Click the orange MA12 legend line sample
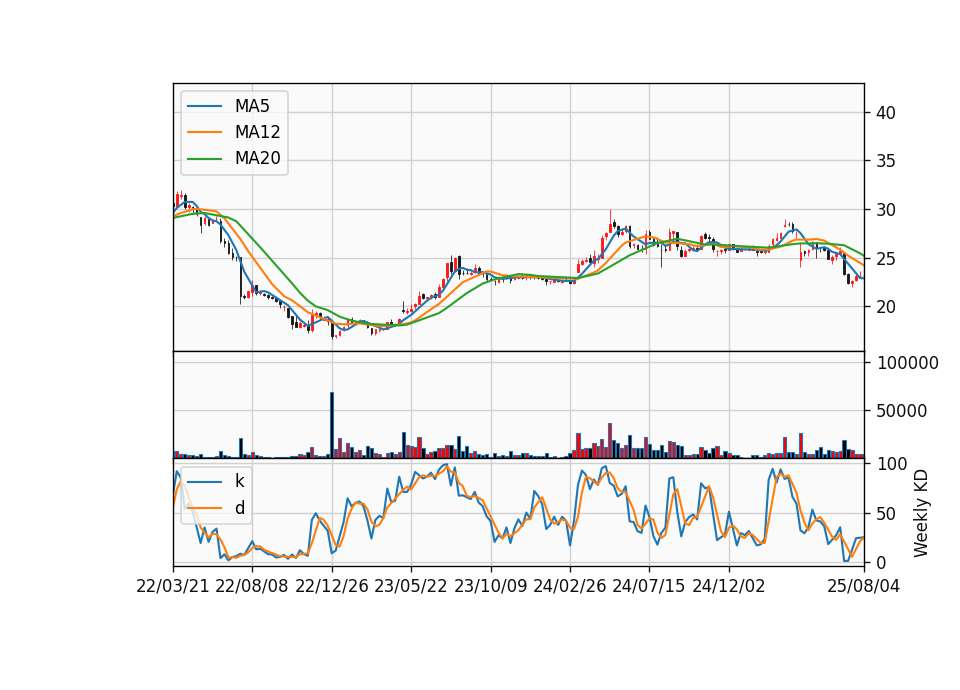The image size is (960, 690). [204, 132]
